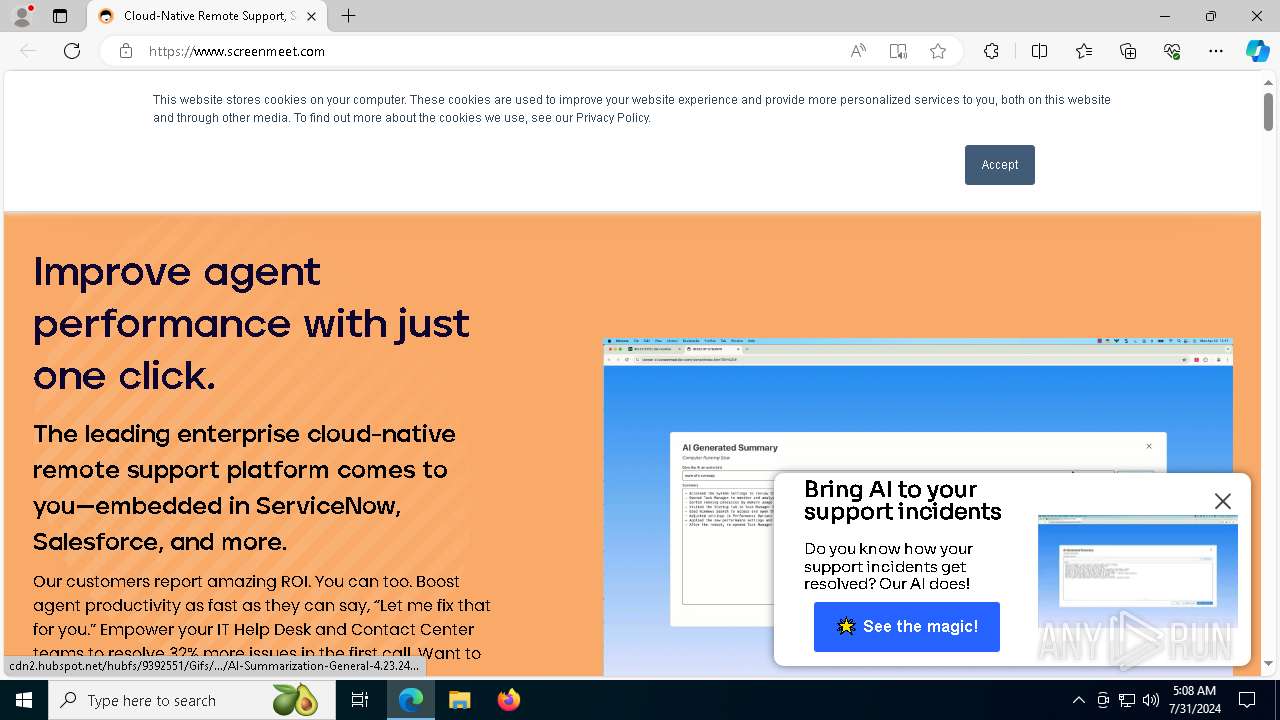The width and height of the screenshot is (1280, 720).
Task: Click the popup AI summary thumbnail
Action: coord(1138,571)
